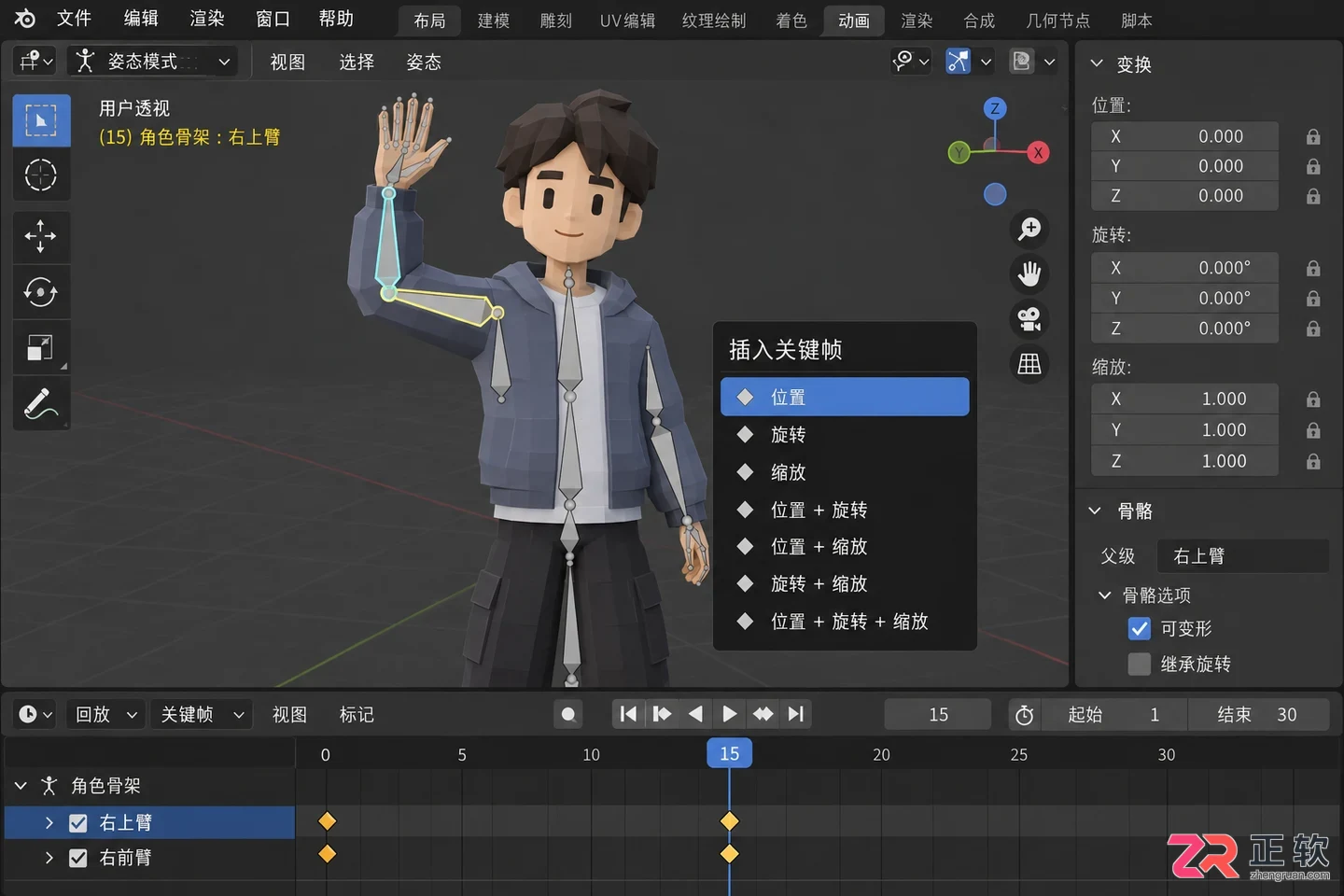
Task: Click the current frame field showing 15
Action: point(938,715)
